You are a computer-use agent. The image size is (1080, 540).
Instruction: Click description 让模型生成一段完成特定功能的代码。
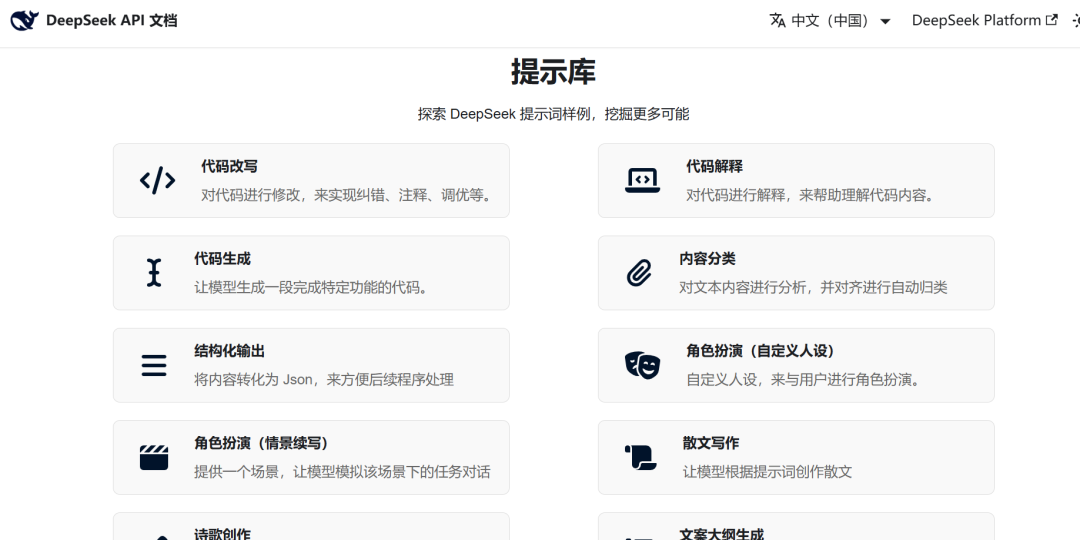pyautogui.click(x=312, y=288)
